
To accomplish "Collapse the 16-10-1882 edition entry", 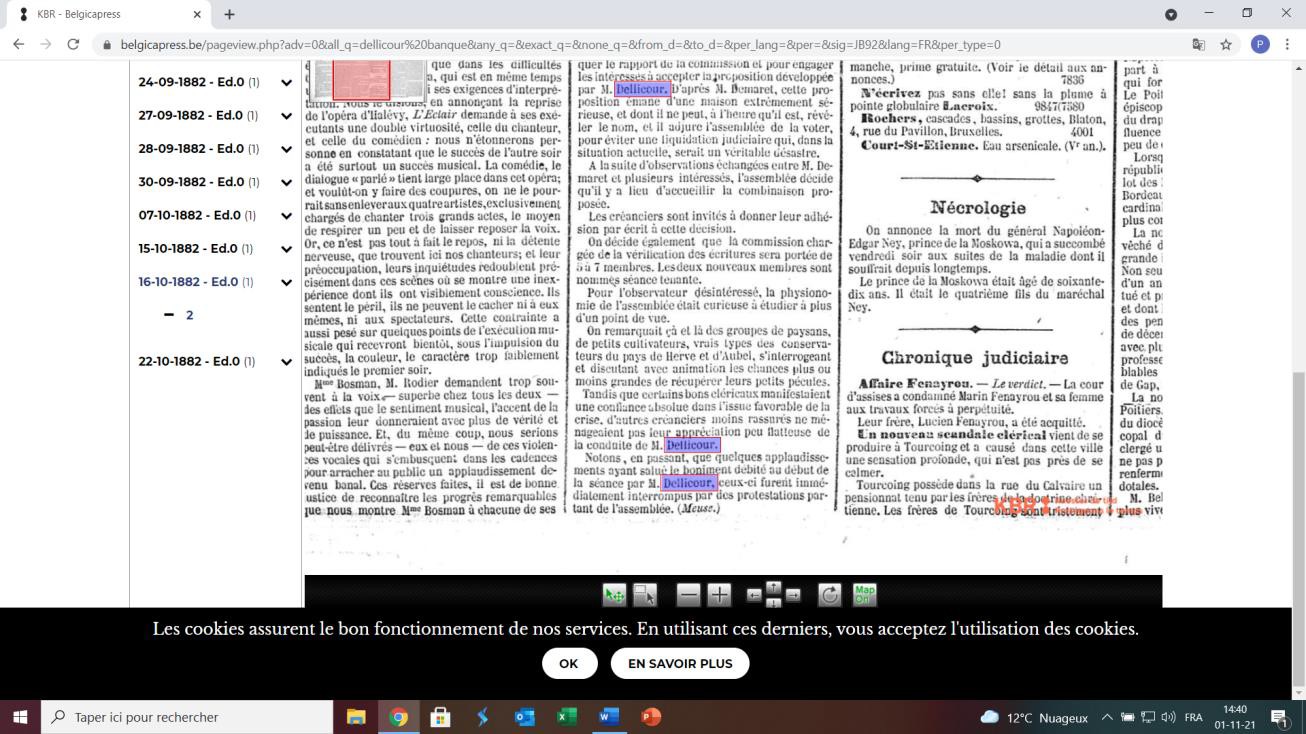I will [287, 283].
